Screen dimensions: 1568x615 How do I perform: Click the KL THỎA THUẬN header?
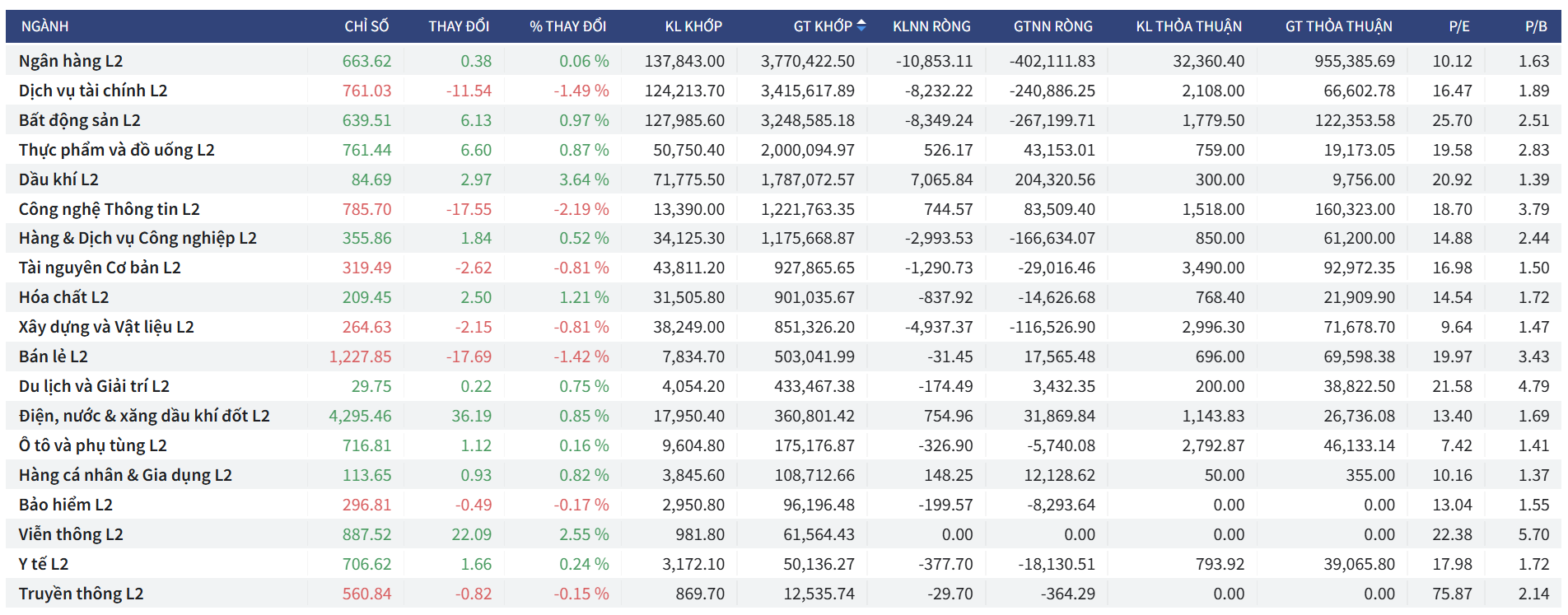pyautogui.click(x=1188, y=26)
